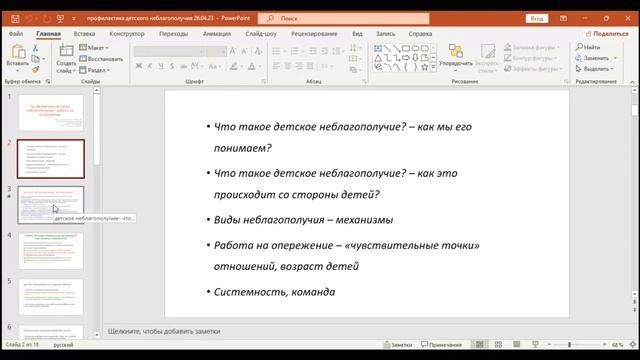
Task: Switch to Конструктор tab
Action: pos(127,34)
